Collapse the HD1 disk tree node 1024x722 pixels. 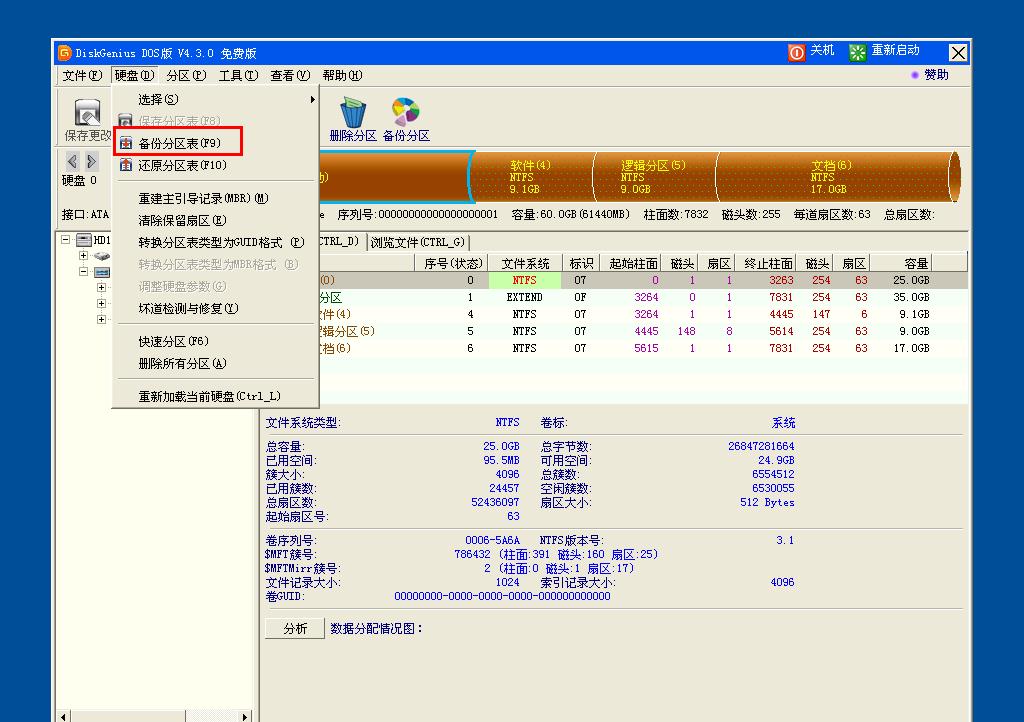pyautogui.click(x=65, y=240)
